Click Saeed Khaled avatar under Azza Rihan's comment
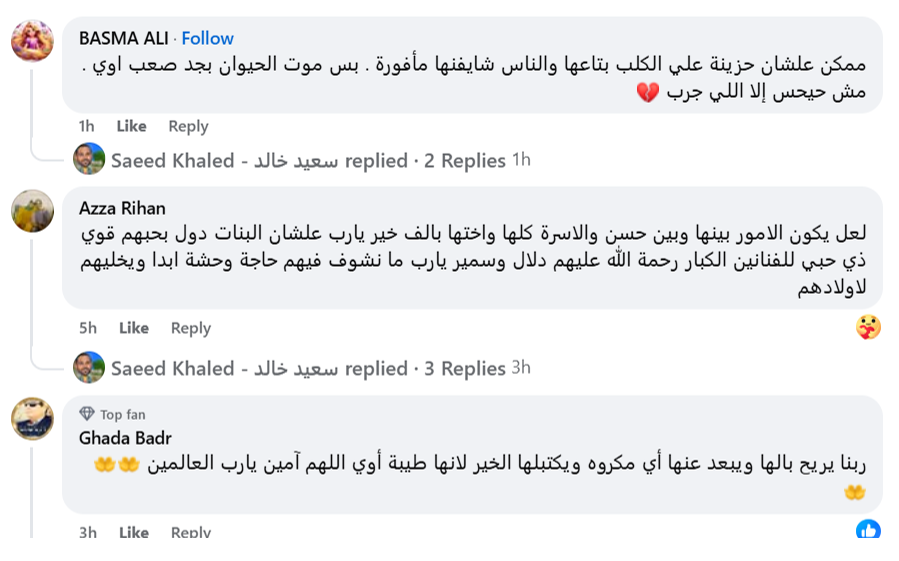This screenshot has width=899, height=561. 89,367
